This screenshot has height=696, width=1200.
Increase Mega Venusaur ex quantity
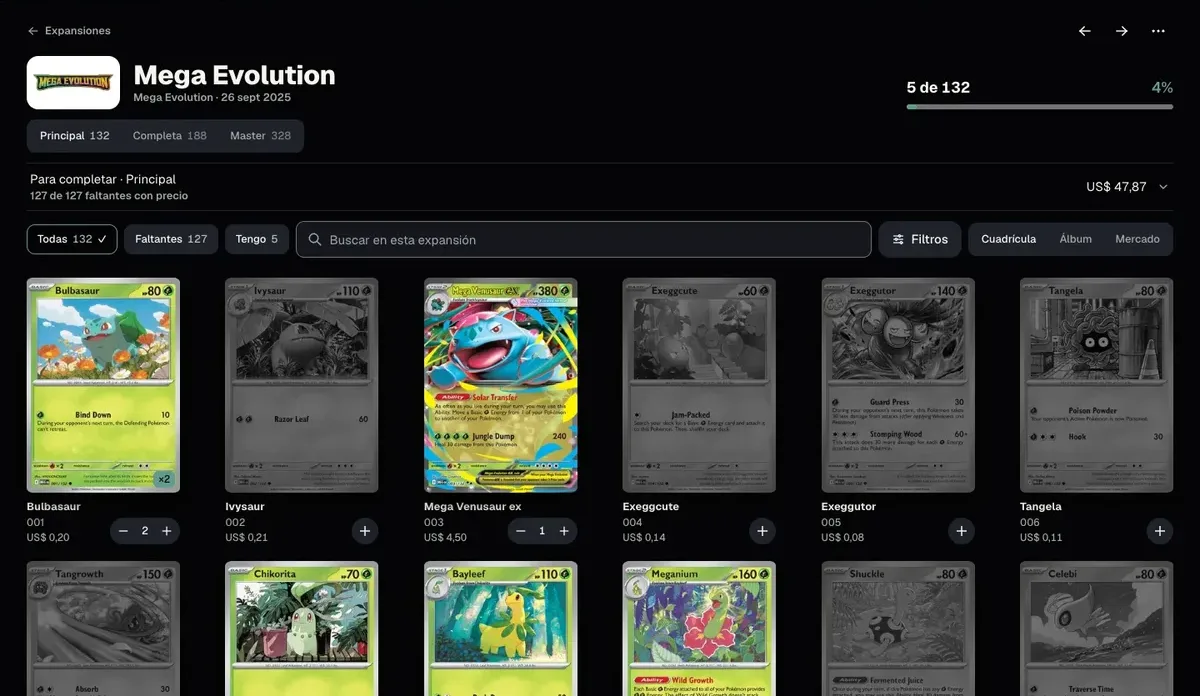[x=564, y=531]
